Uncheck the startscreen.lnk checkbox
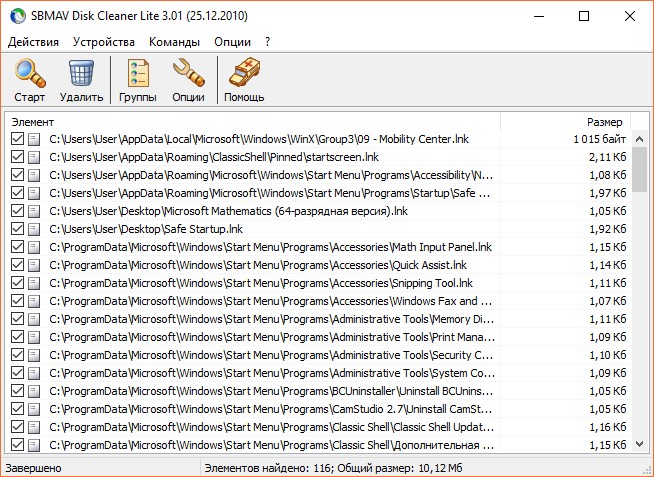 pos(17,157)
